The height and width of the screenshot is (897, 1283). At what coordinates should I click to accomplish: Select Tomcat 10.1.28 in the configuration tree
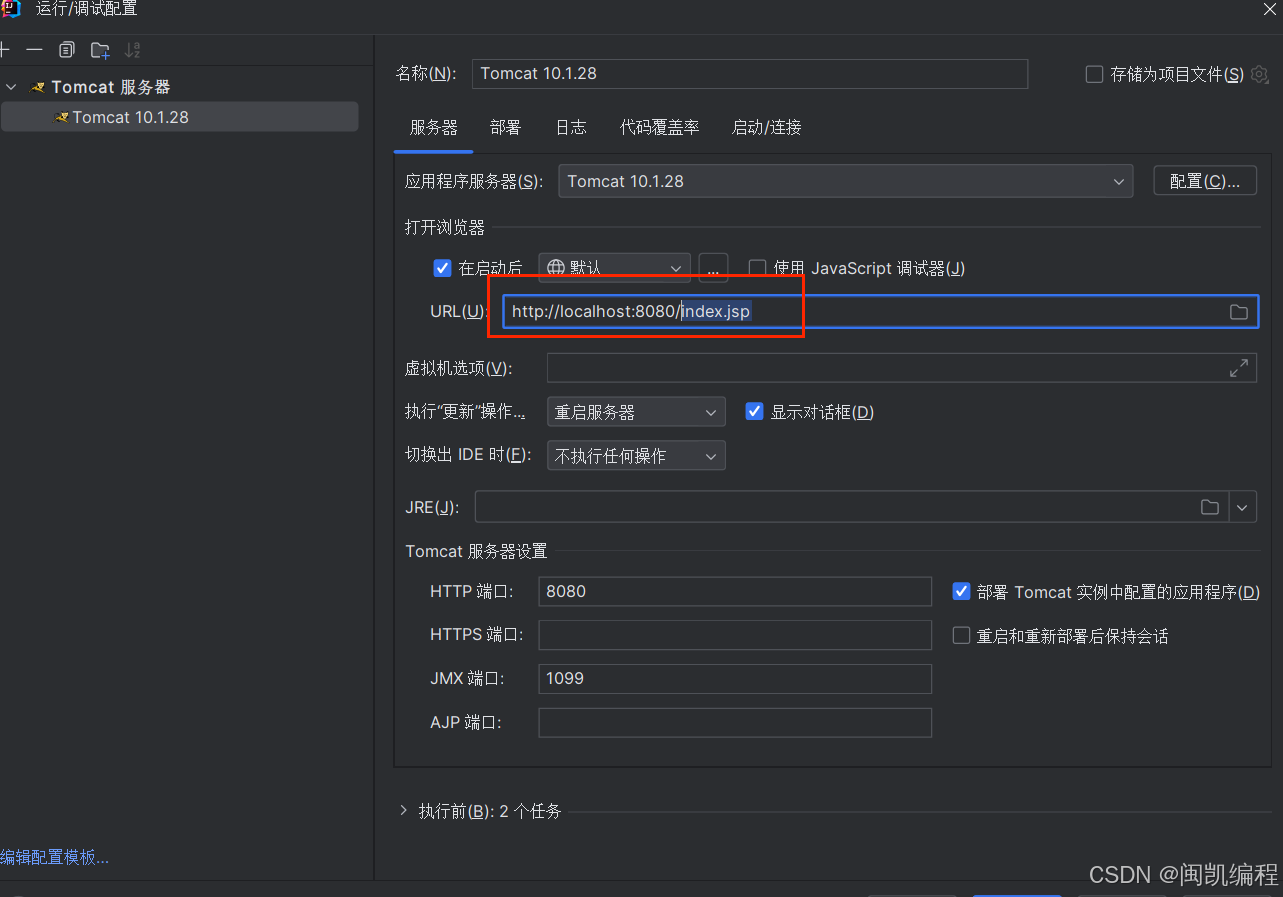[179, 117]
